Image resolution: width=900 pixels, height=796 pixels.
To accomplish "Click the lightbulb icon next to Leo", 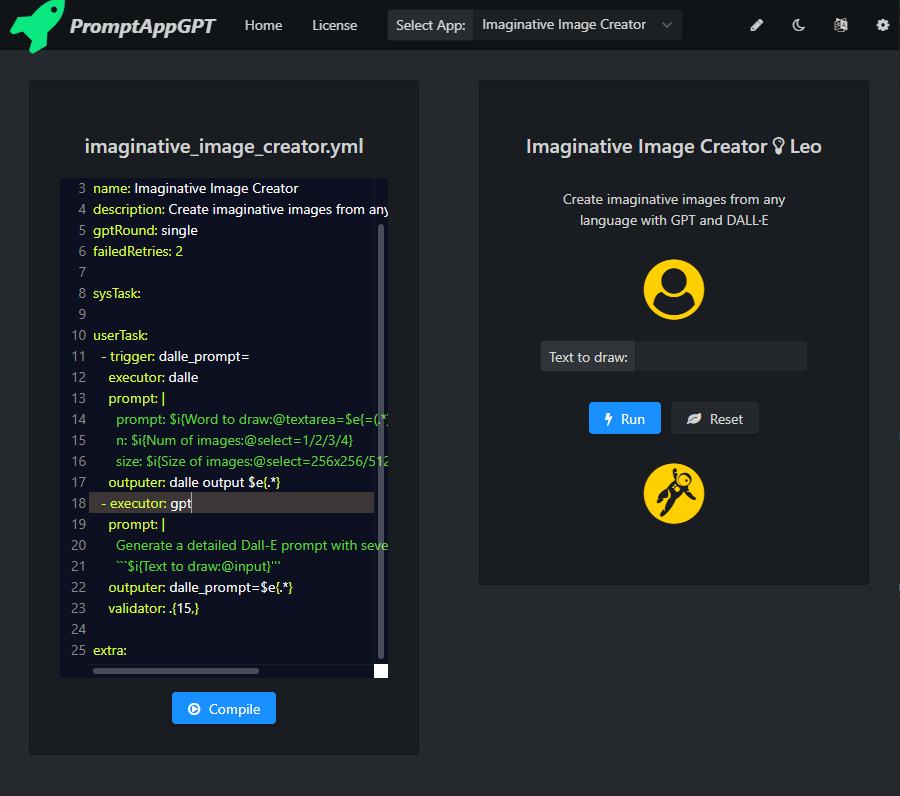I will (778, 146).
